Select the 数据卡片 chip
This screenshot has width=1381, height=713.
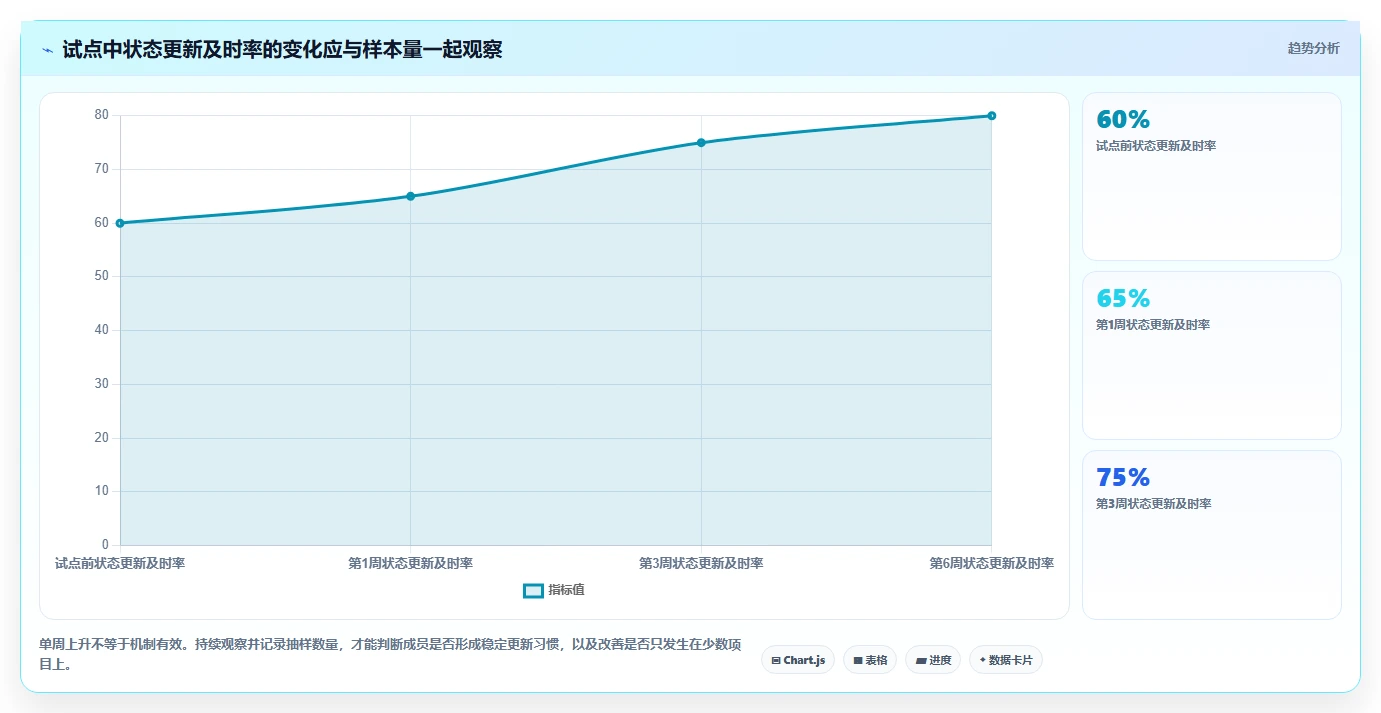tap(1006, 660)
